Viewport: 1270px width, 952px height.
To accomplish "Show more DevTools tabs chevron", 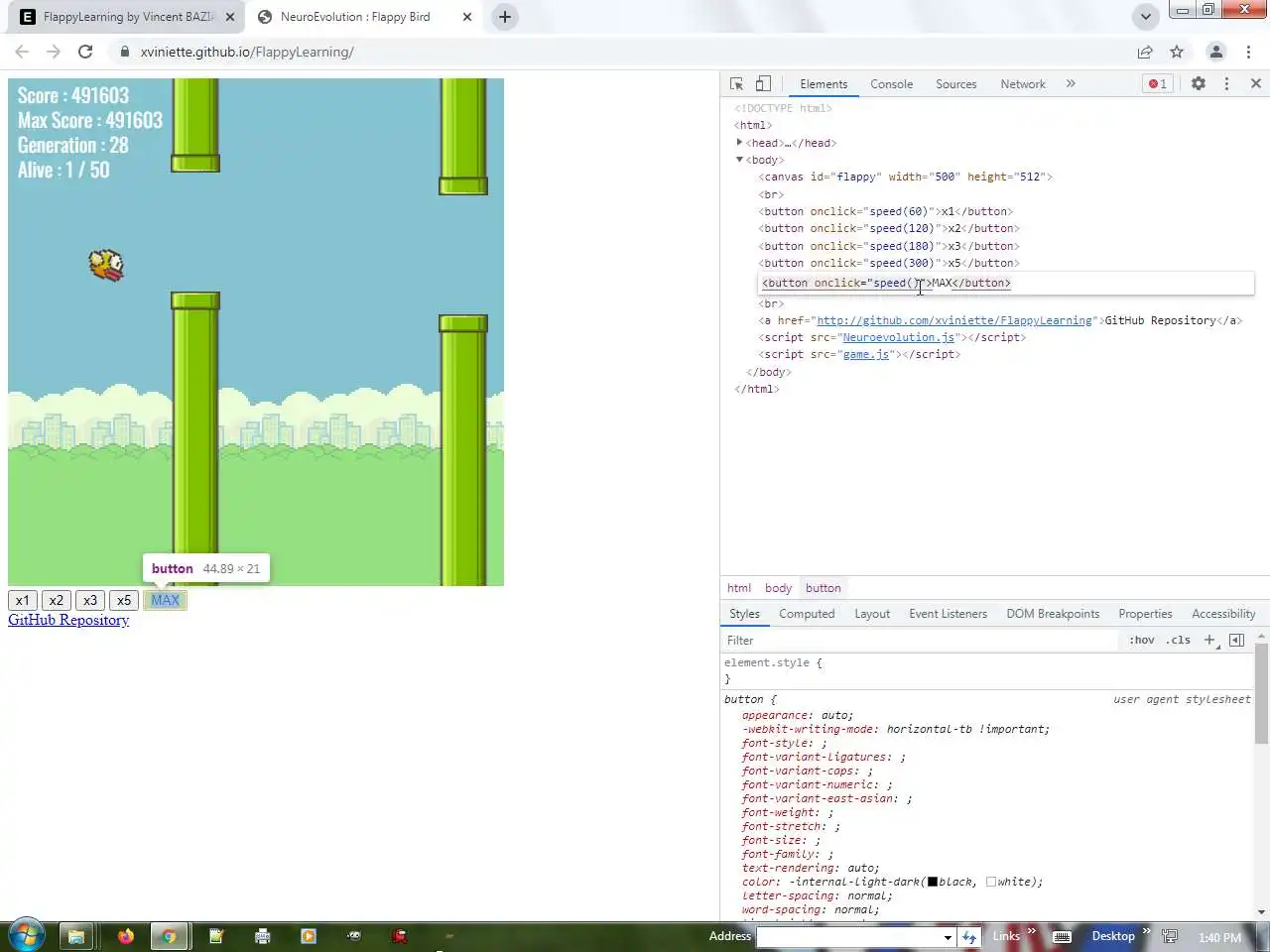I will pos(1071,84).
